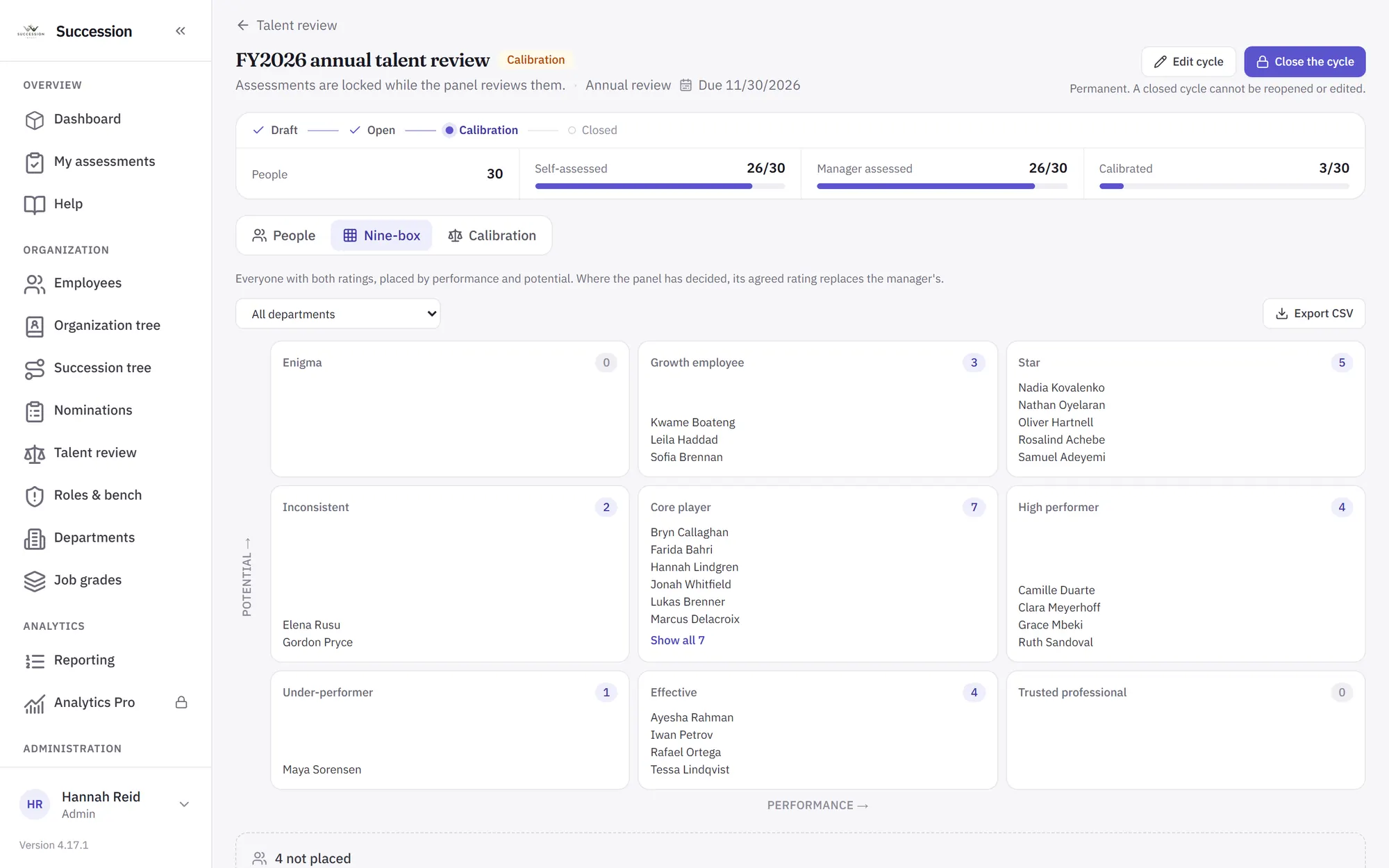Go to My assessments
The image size is (1389, 868).
106,162
